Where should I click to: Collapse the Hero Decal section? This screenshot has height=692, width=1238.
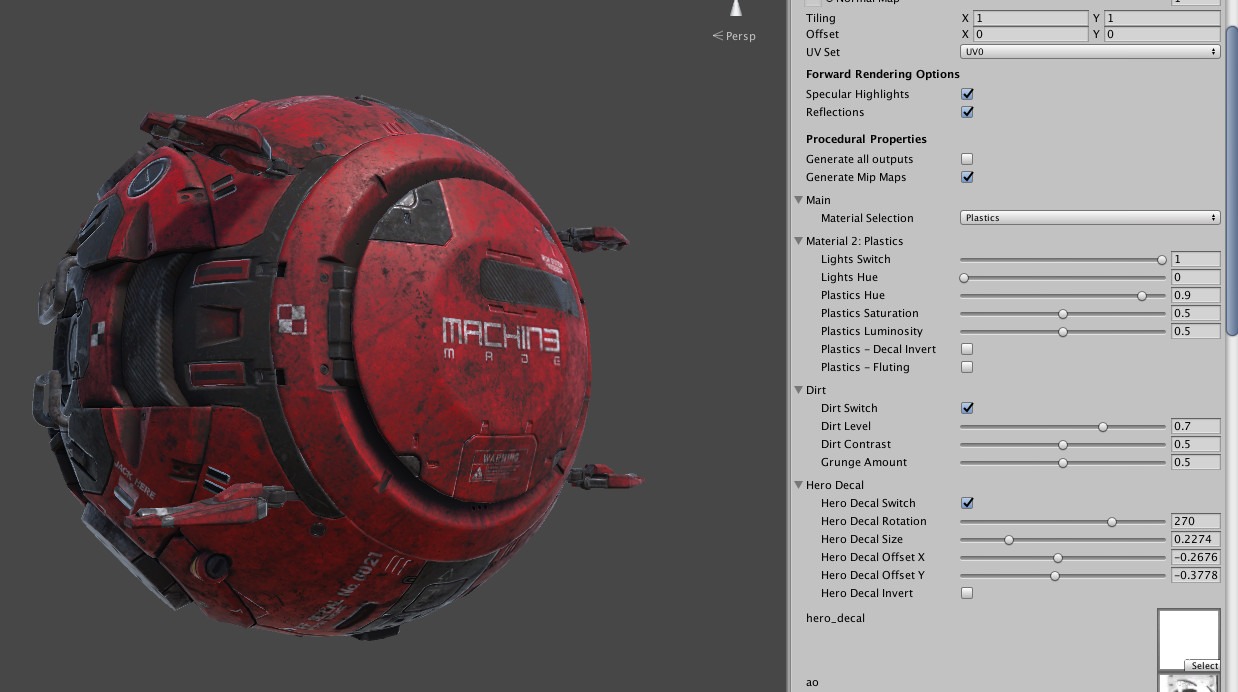click(799, 485)
